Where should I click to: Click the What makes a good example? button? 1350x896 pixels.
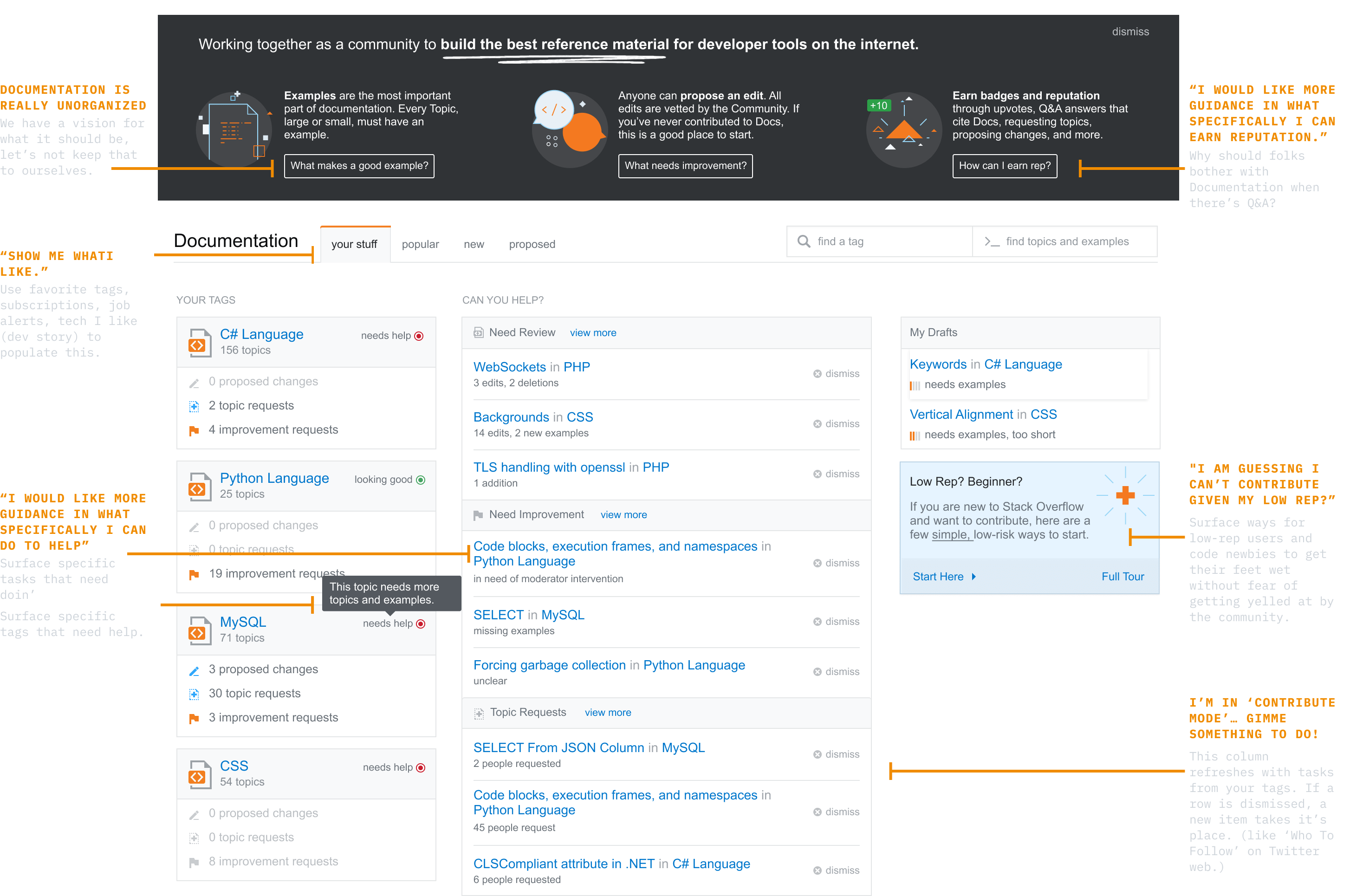[x=359, y=166]
